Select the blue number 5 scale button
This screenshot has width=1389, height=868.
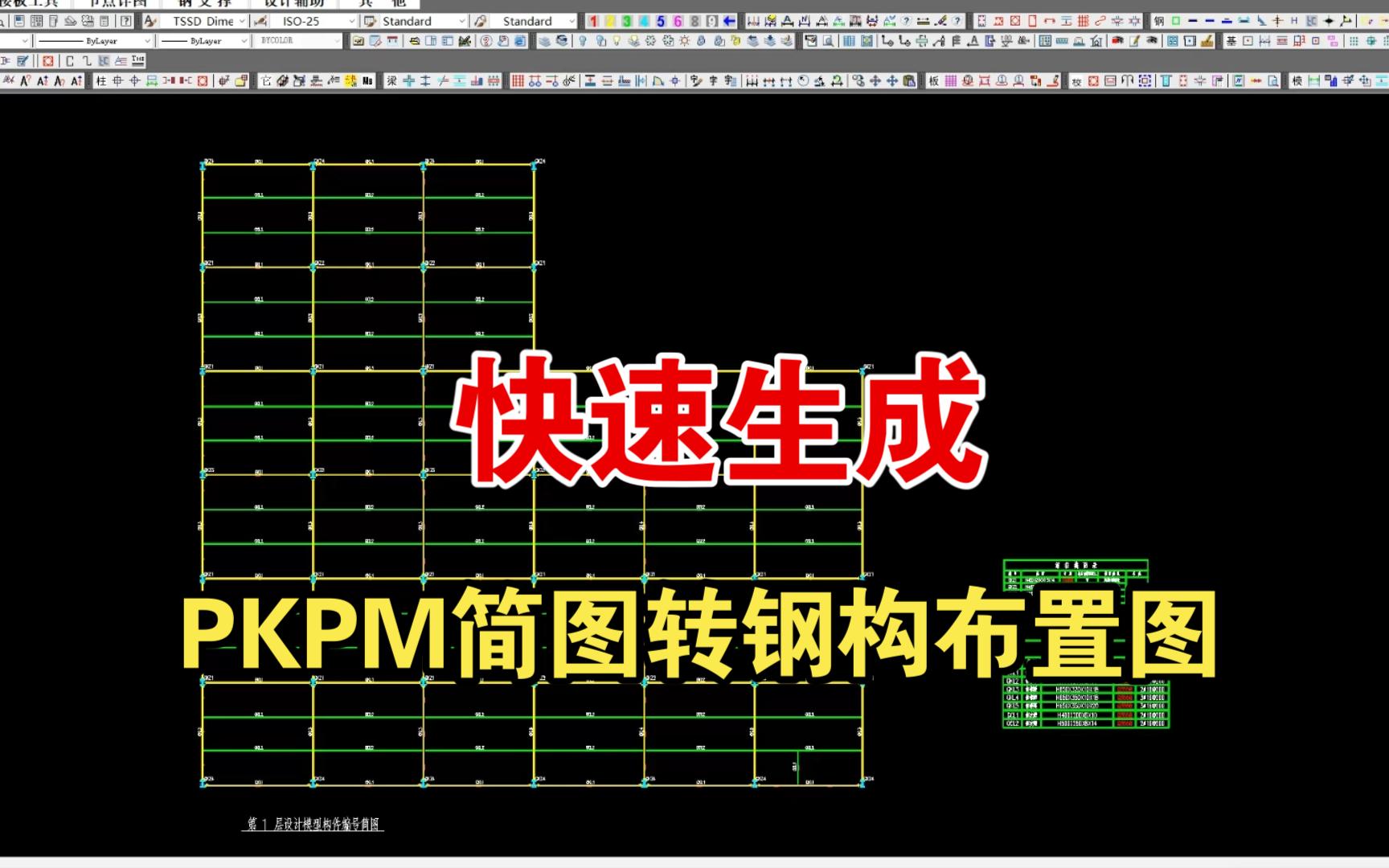[x=661, y=21]
